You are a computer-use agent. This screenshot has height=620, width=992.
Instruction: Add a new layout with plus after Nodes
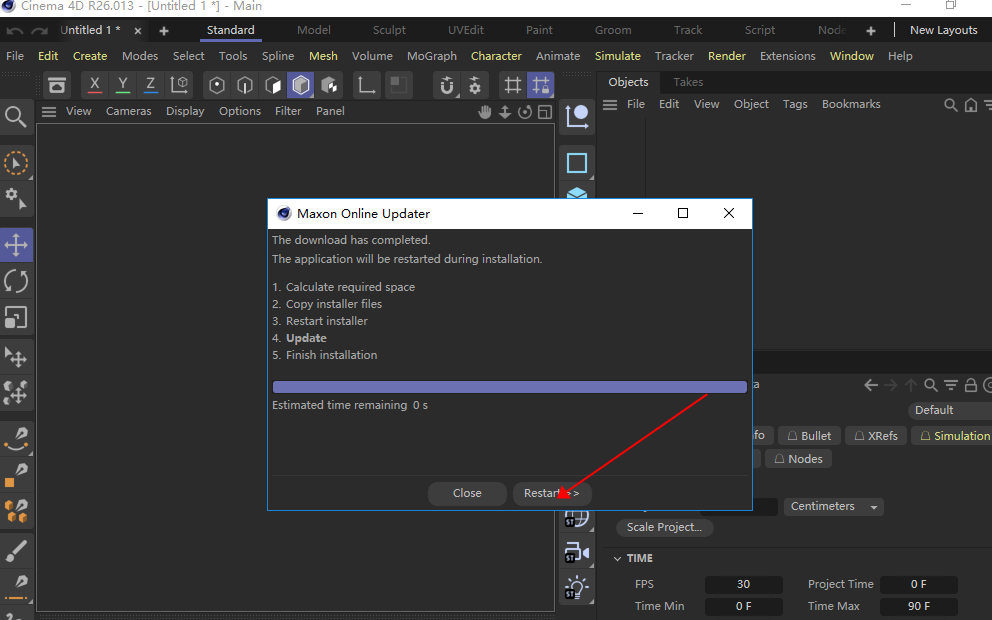871,30
